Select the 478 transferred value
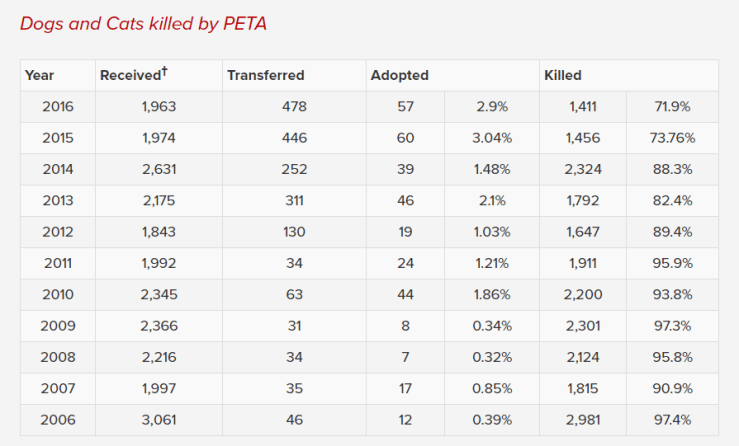This screenshot has height=446, width=739. pos(294,106)
